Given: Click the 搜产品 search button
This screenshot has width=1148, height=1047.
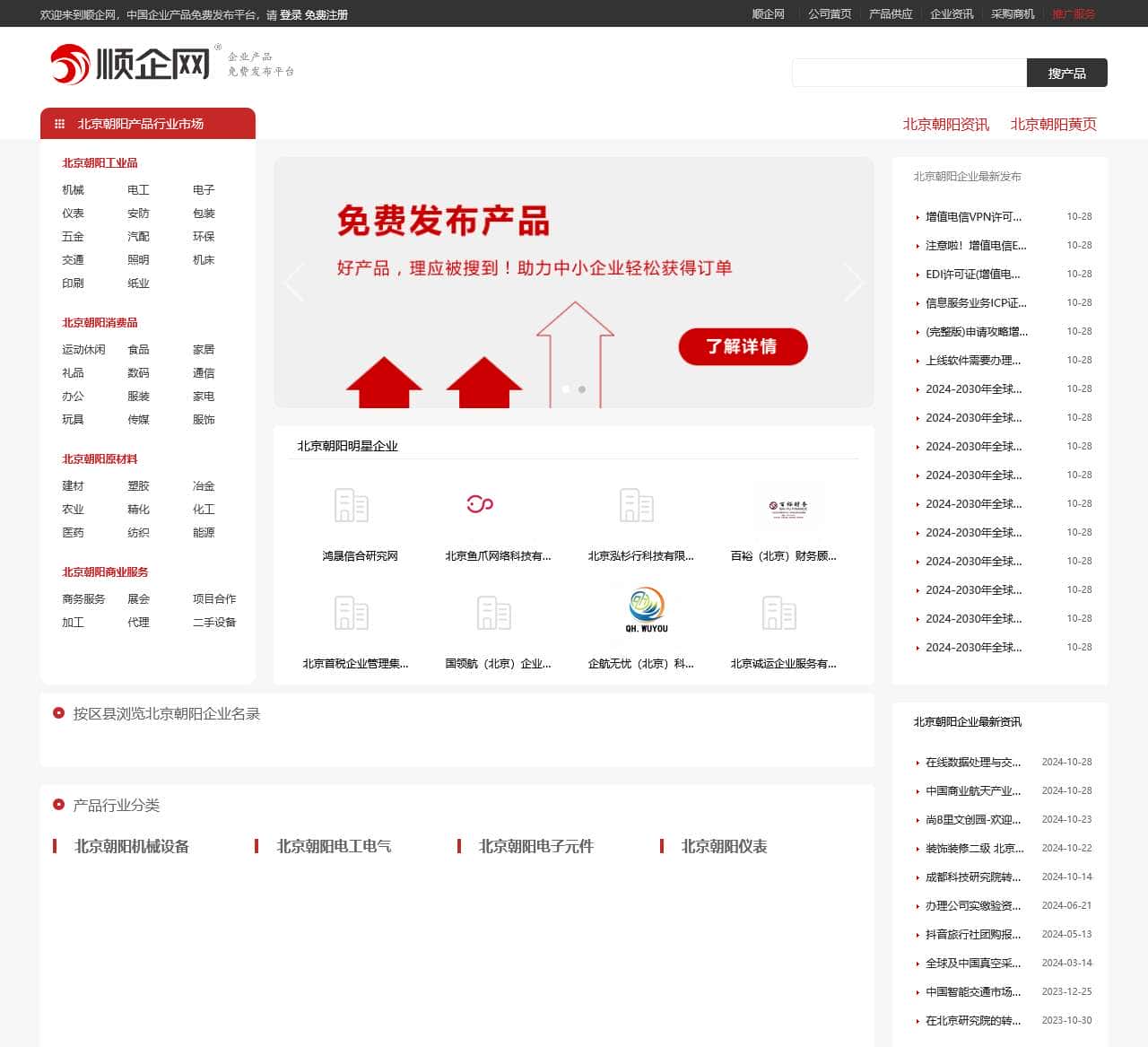Looking at the screenshot, I should (x=1066, y=73).
